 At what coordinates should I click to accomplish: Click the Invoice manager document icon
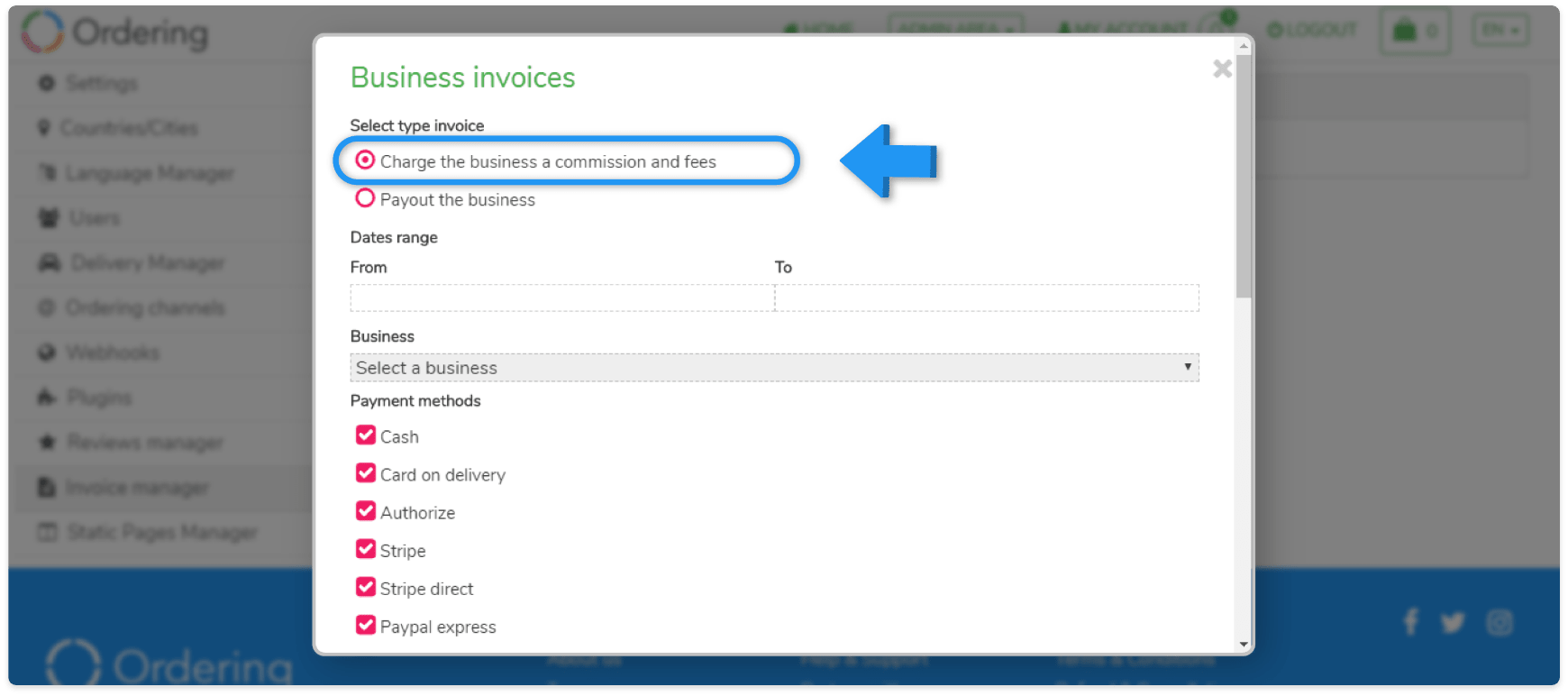tap(46, 487)
